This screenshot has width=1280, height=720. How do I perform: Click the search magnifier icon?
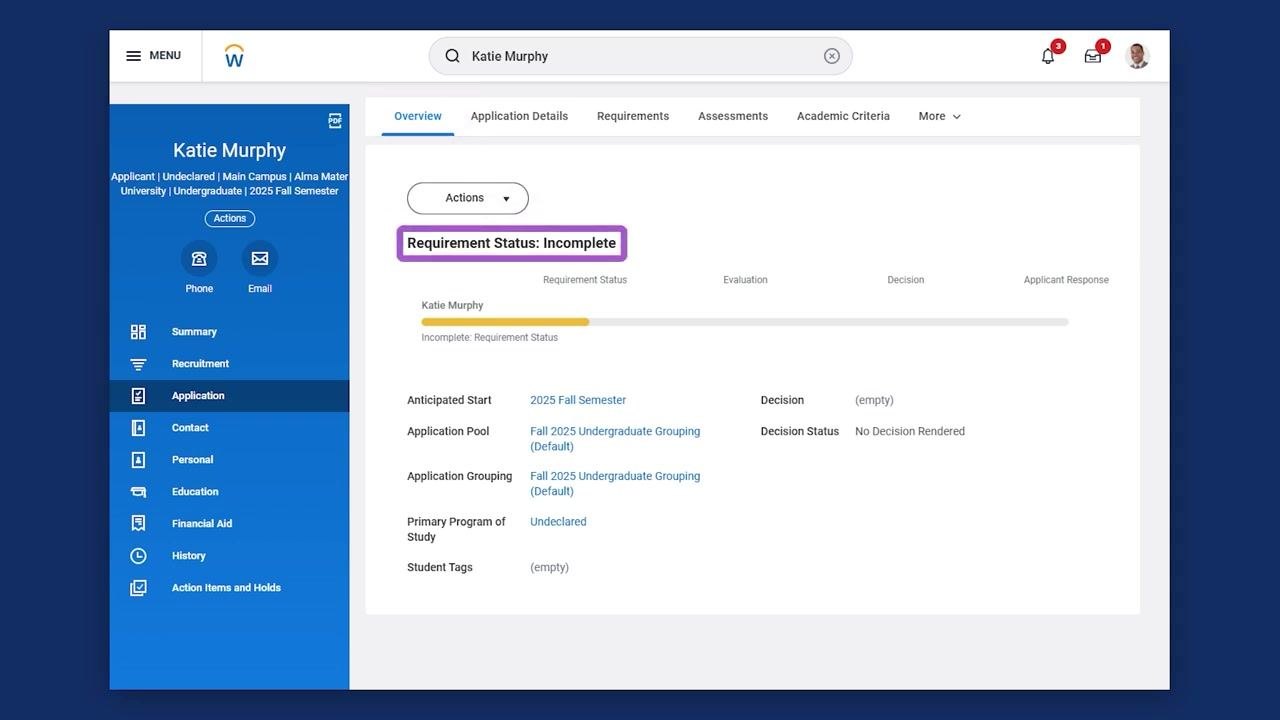coord(452,56)
